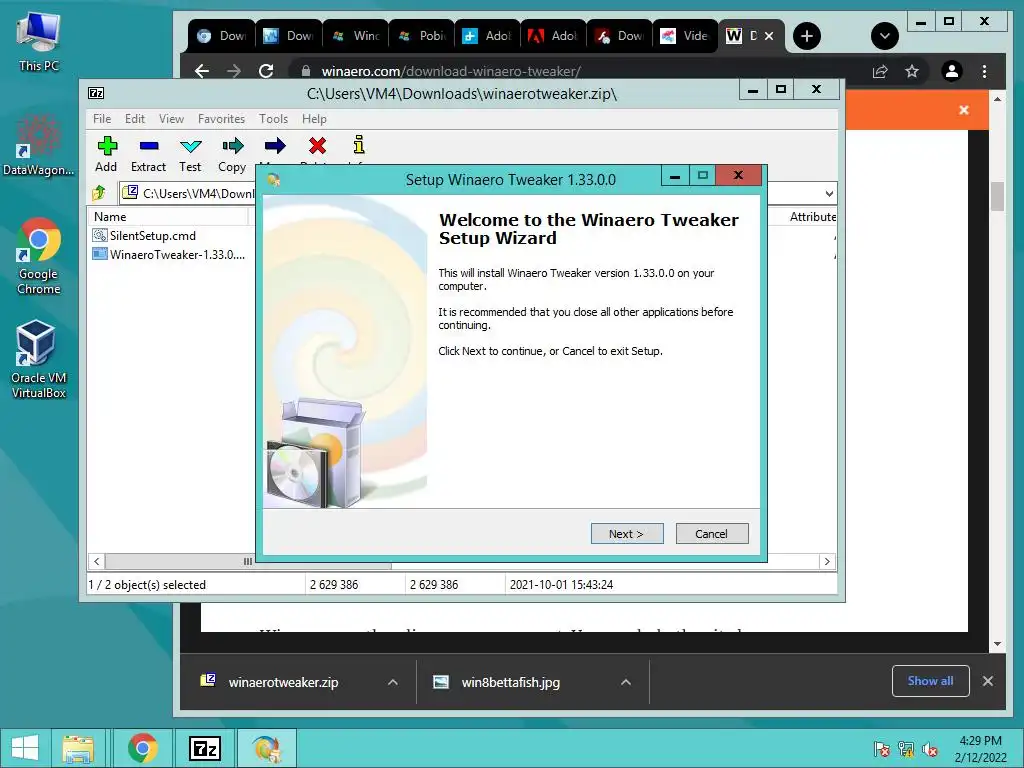Cancel the Winaero Tweaker setup

711,534
